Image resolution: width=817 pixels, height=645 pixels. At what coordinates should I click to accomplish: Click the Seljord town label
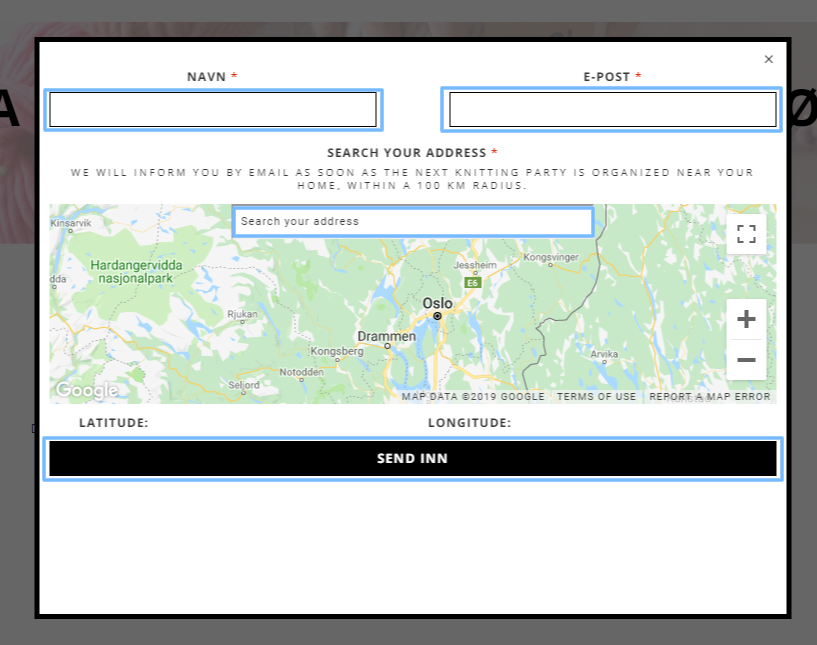(244, 385)
